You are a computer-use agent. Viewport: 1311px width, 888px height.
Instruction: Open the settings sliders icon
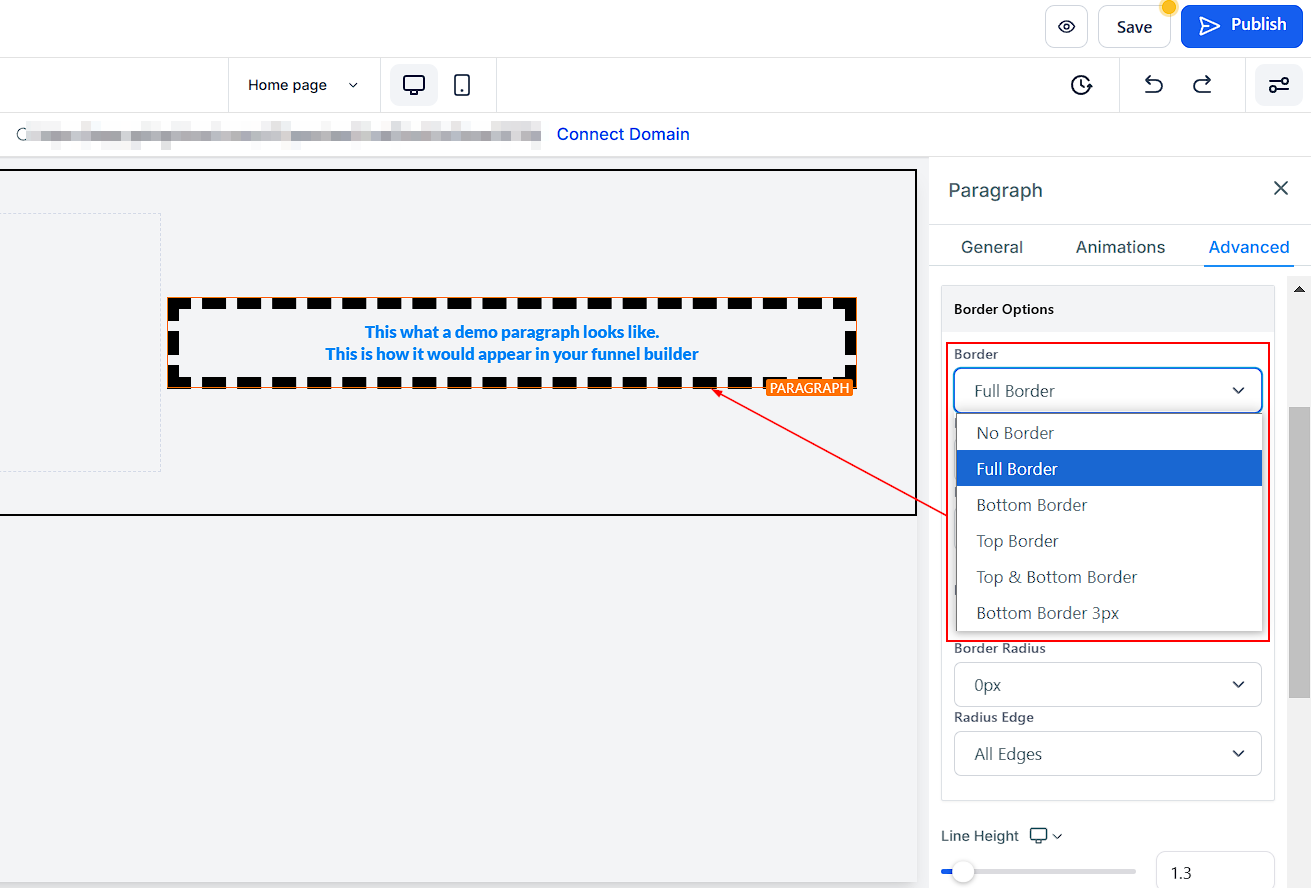click(x=1278, y=85)
